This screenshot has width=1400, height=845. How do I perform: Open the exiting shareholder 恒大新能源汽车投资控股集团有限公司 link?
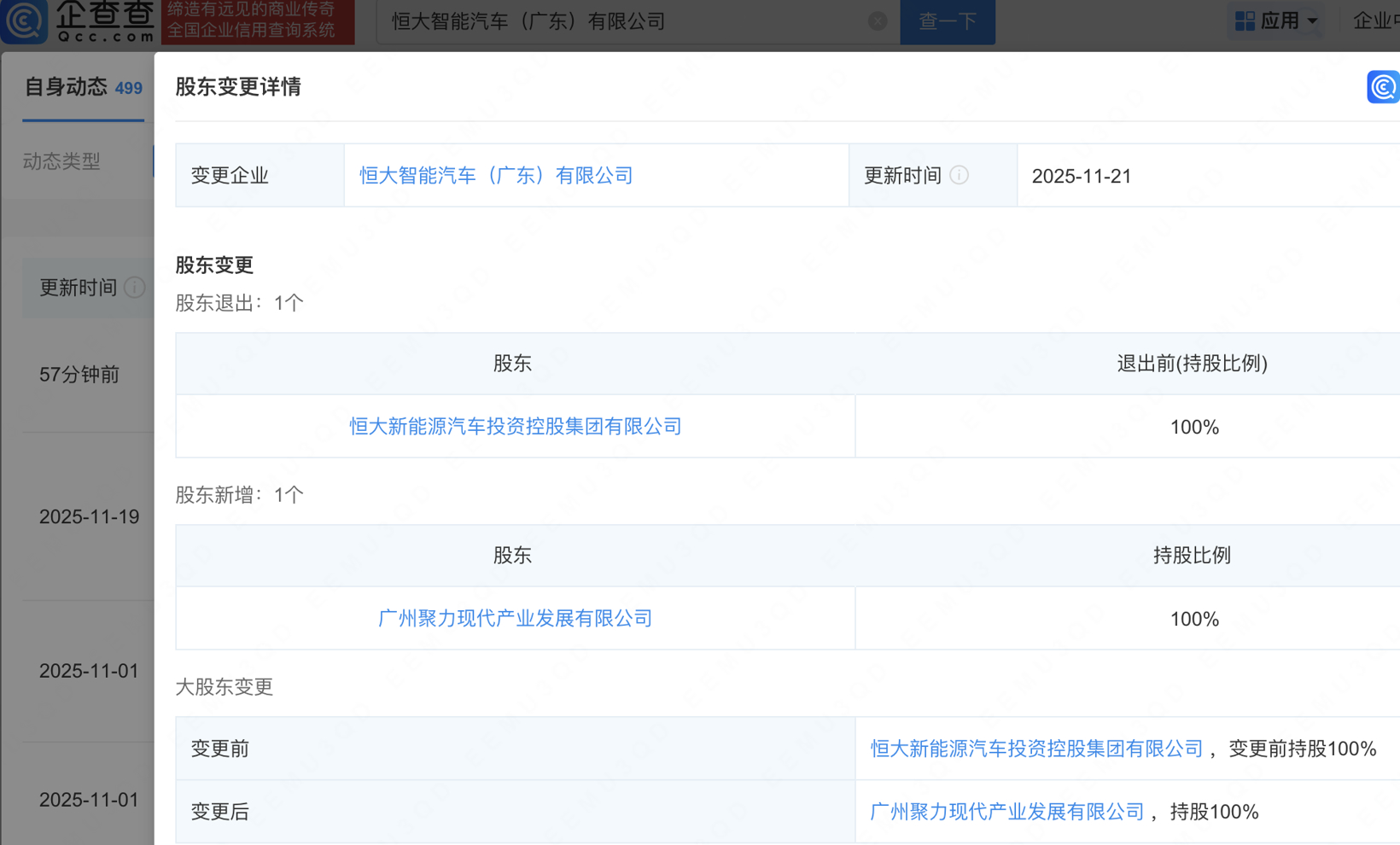click(514, 427)
